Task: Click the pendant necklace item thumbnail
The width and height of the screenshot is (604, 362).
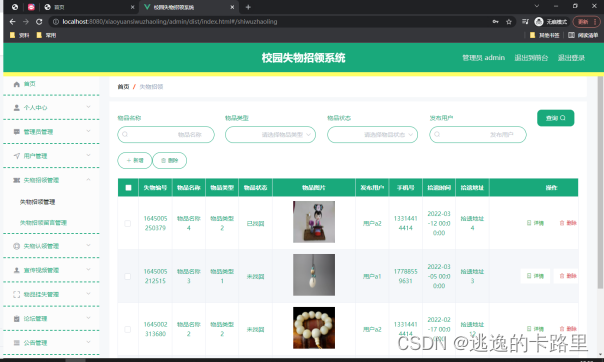Action: [x=314, y=275]
